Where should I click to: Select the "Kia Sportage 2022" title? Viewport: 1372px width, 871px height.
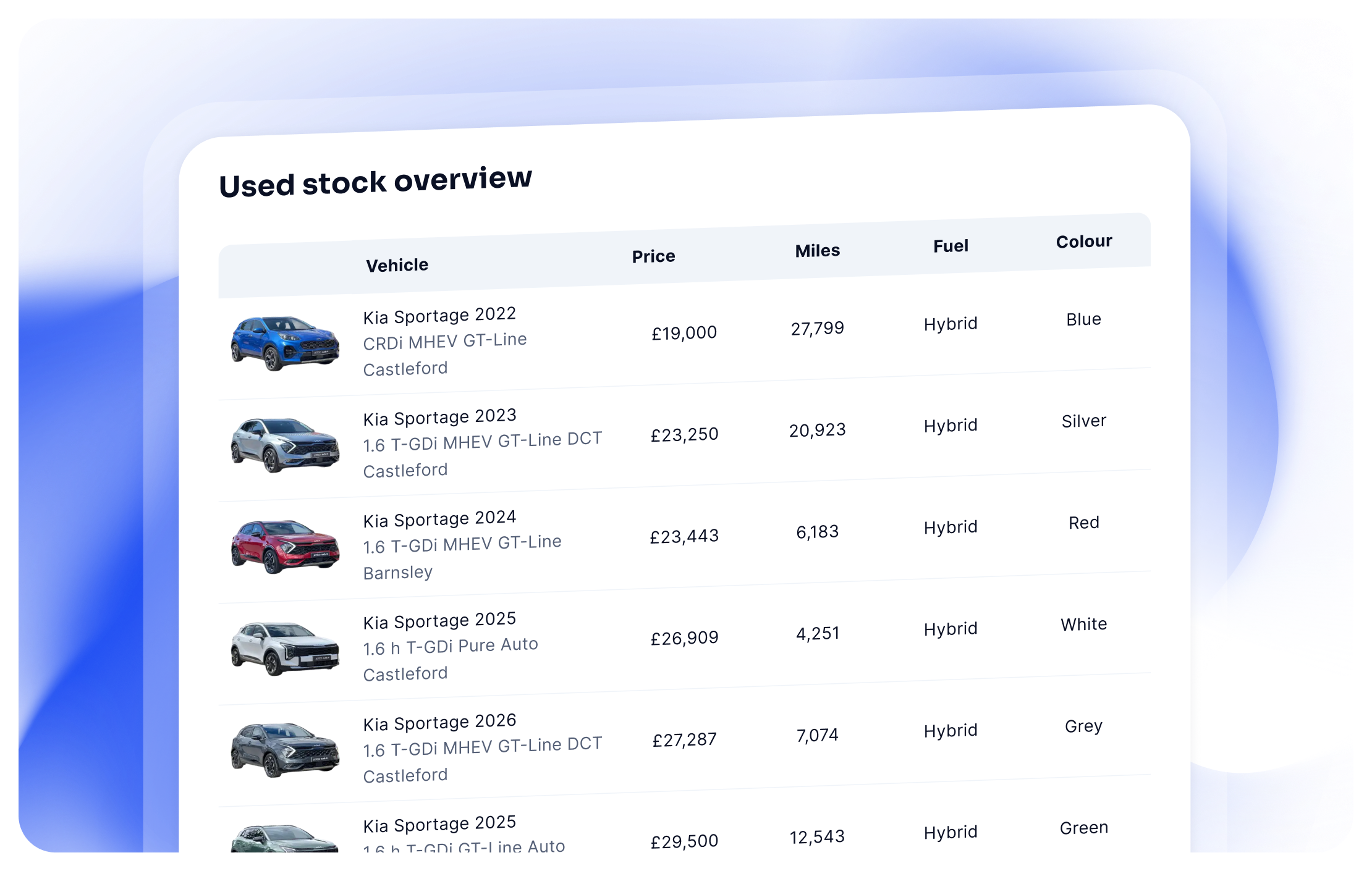click(439, 316)
